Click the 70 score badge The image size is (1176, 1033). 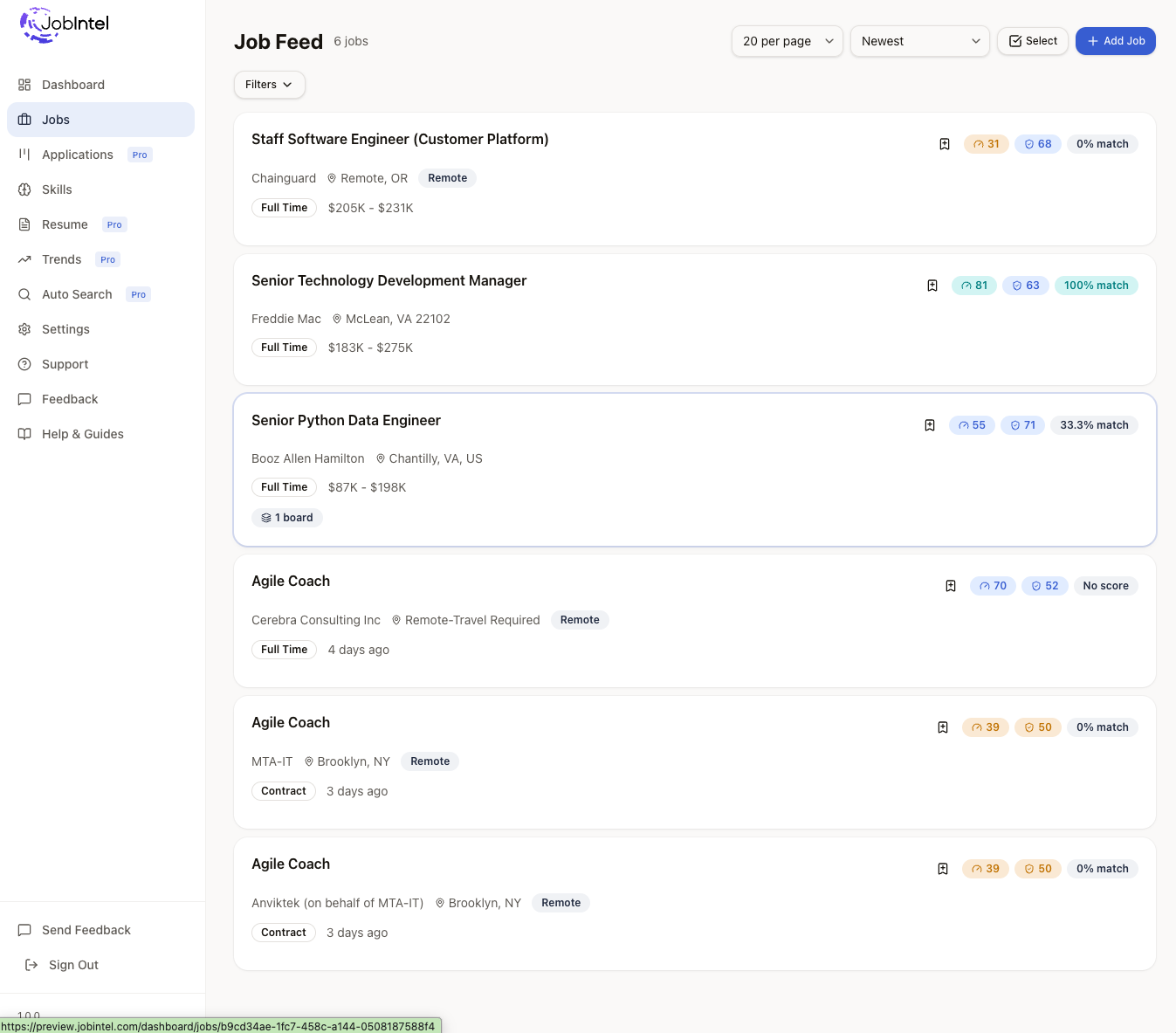(993, 586)
